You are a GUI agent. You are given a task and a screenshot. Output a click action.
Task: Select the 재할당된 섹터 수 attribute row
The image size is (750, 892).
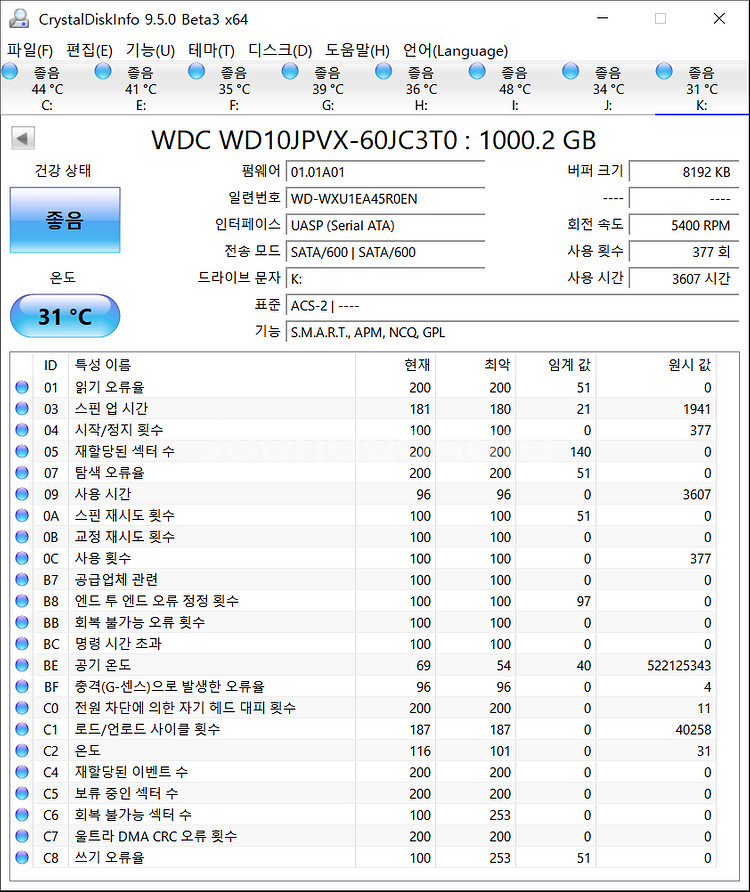click(364, 451)
